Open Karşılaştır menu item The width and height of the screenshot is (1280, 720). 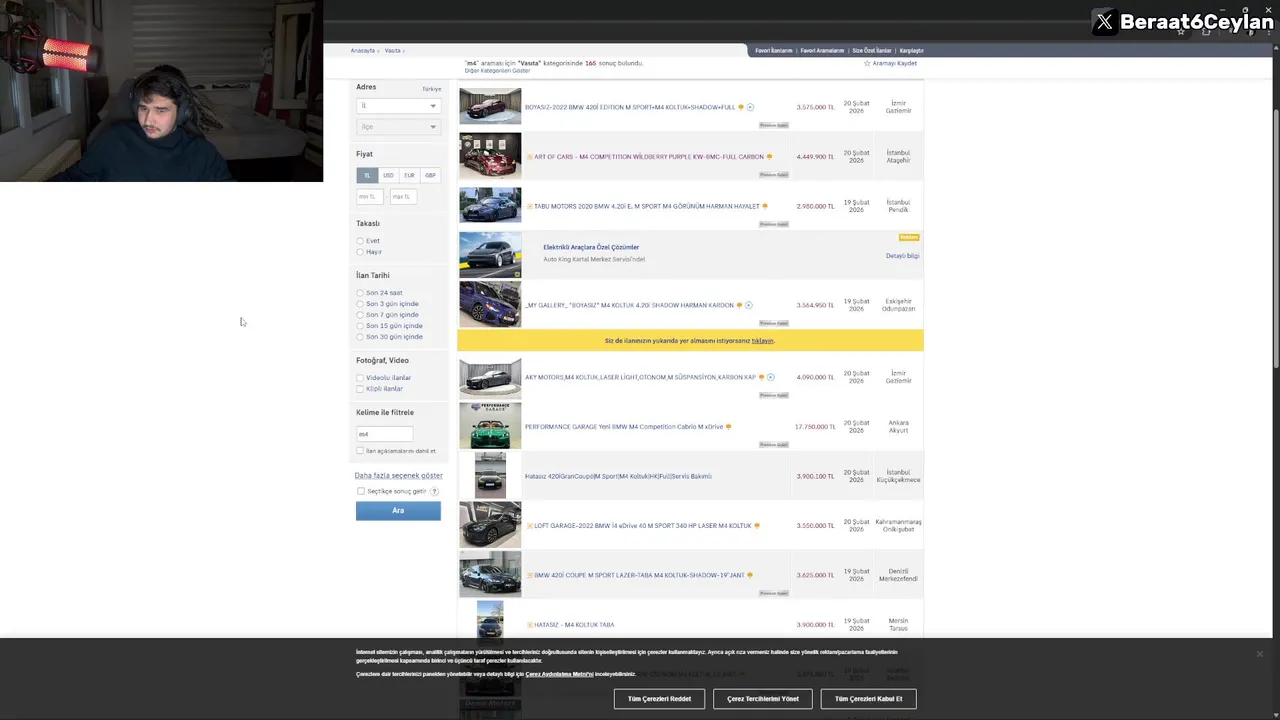coord(911,50)
